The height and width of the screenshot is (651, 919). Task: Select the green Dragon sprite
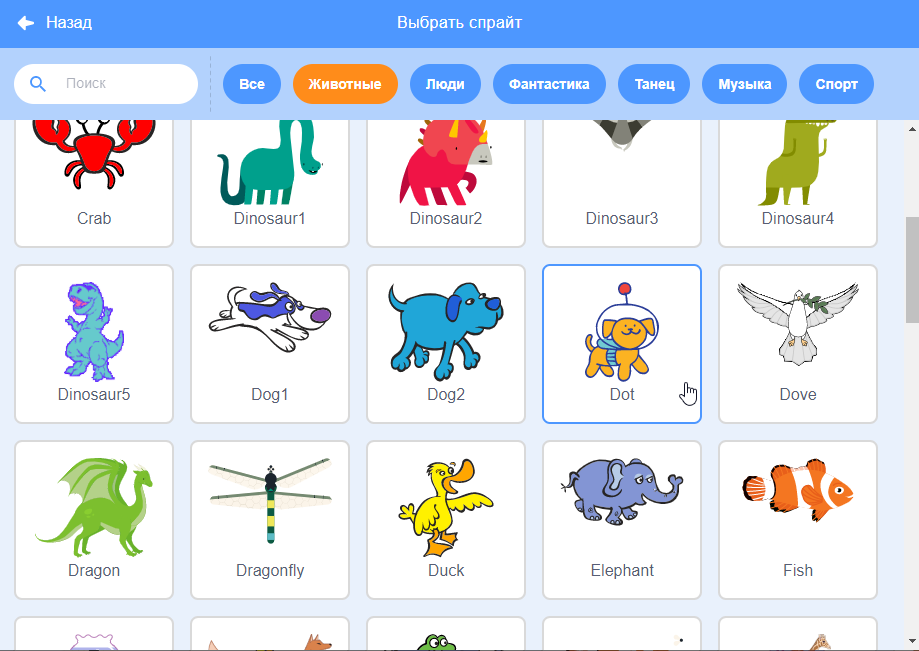(x=94, y=520)
